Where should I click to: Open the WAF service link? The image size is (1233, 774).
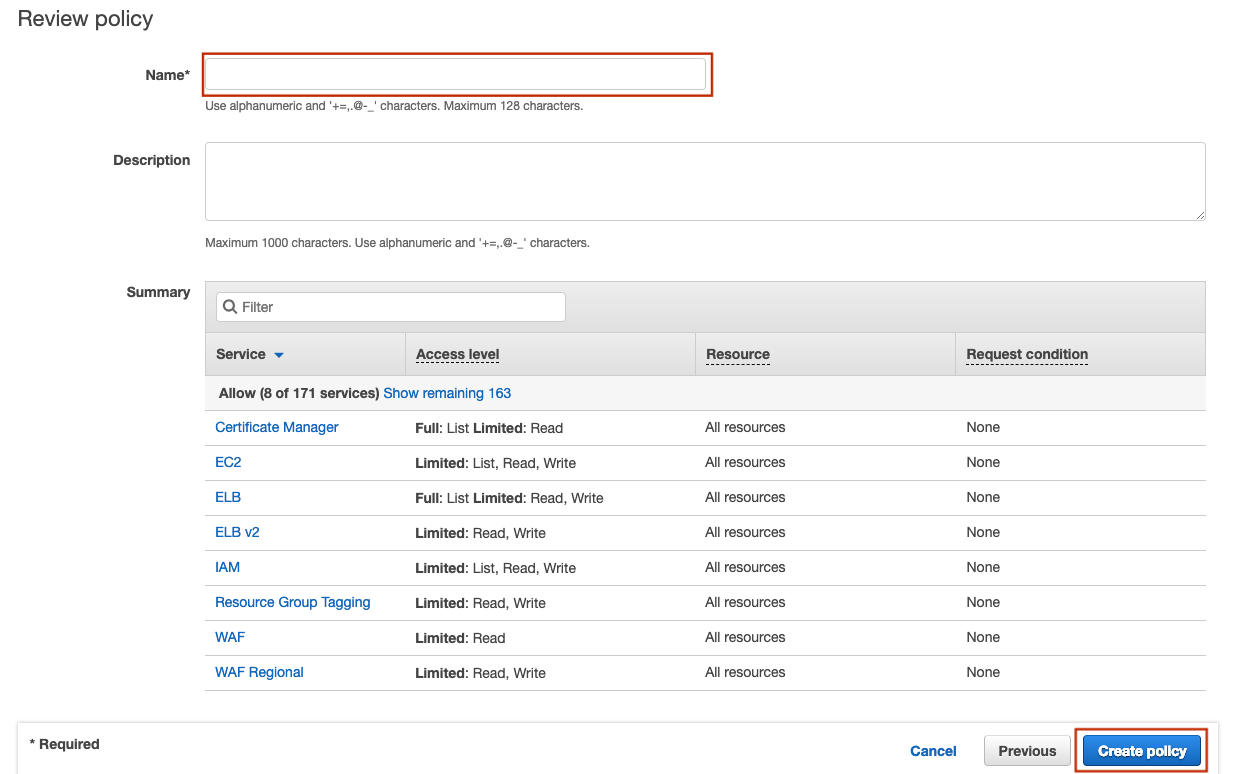pos(229,637)
